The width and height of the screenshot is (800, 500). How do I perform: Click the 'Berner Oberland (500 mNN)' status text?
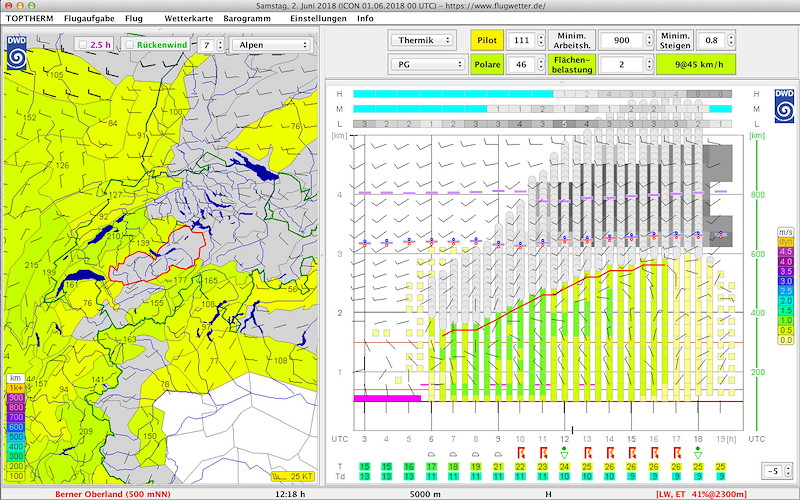click(113, 494)
